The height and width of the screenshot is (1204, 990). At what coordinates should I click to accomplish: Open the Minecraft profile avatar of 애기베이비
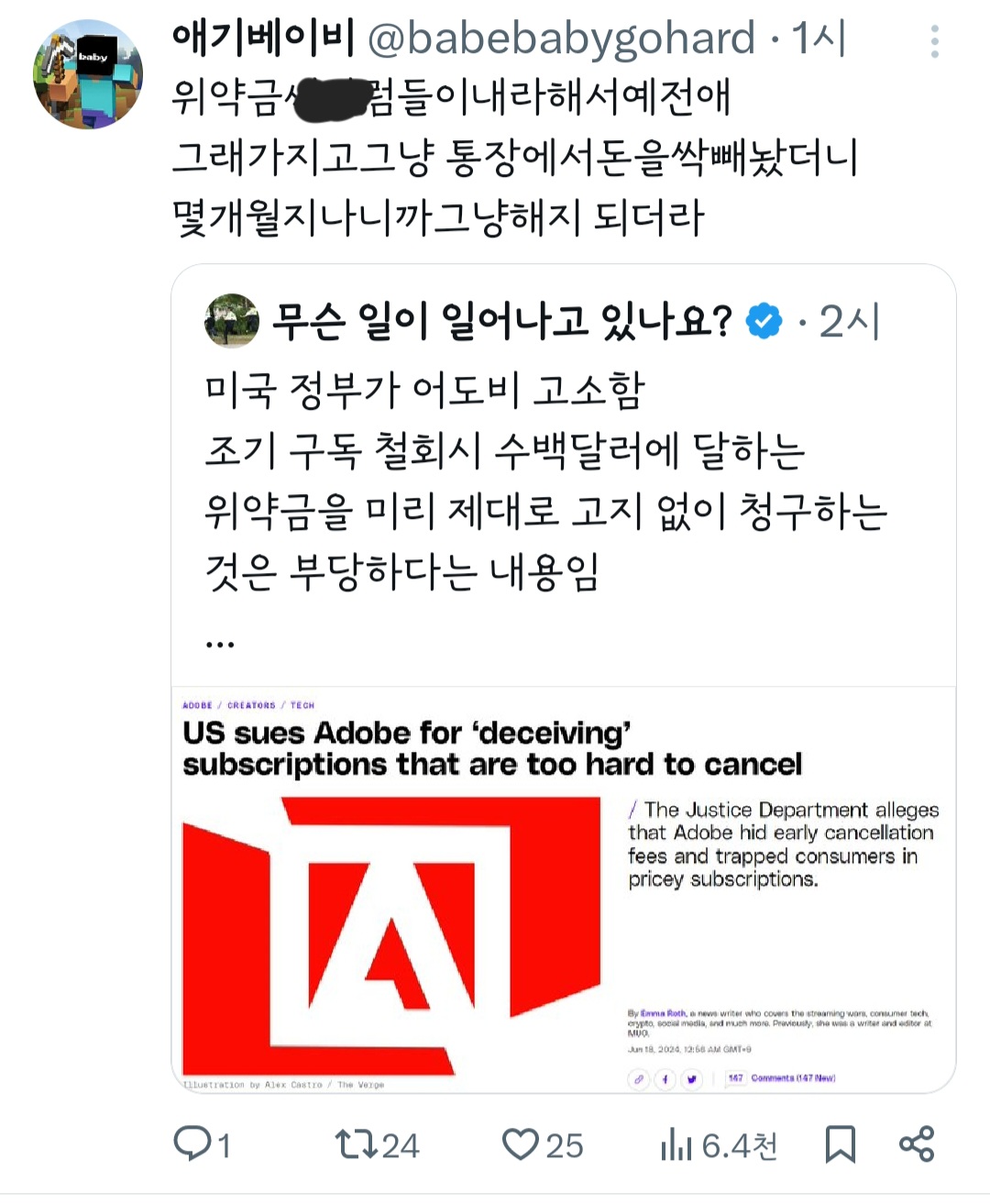click(x=88, y=74)
